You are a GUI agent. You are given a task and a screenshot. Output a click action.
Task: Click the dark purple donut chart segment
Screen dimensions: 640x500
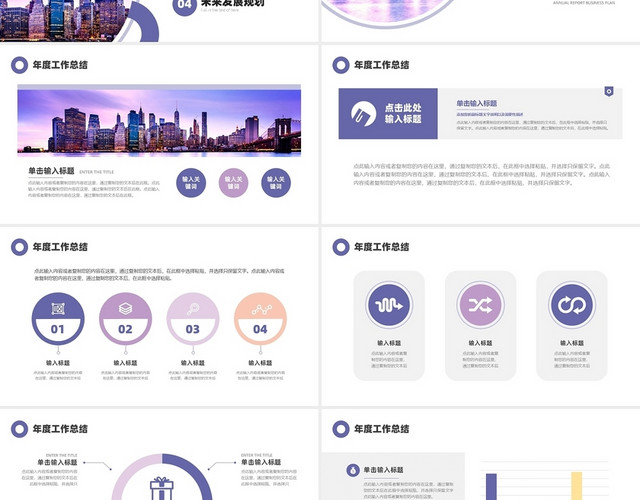[x=192, y=472]
